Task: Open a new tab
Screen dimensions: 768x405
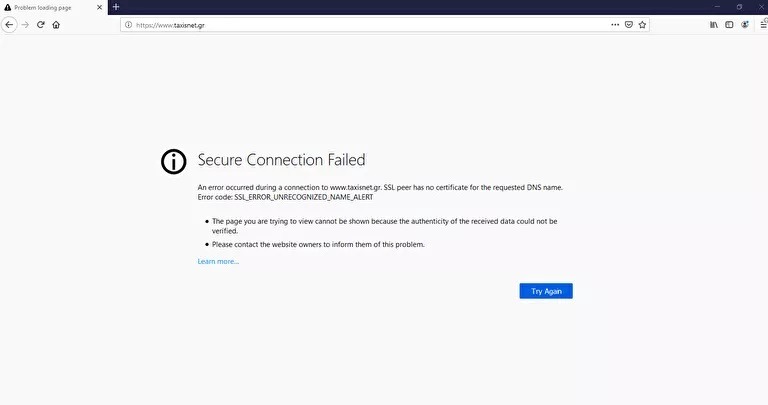Action: pos(116,7)
